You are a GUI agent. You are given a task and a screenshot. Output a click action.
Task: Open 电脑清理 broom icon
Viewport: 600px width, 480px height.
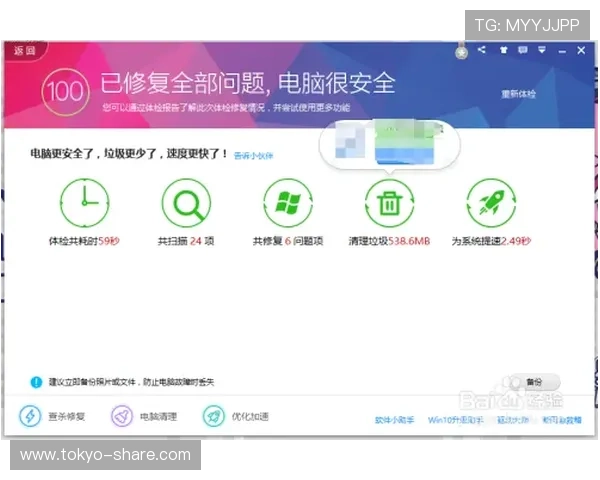tap(122, 416)
